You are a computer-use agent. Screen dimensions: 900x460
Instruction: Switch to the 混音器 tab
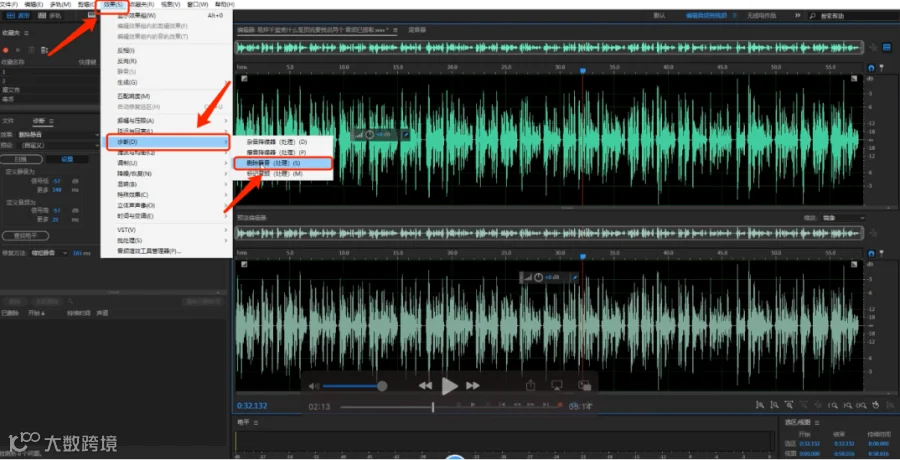point(417,29)
